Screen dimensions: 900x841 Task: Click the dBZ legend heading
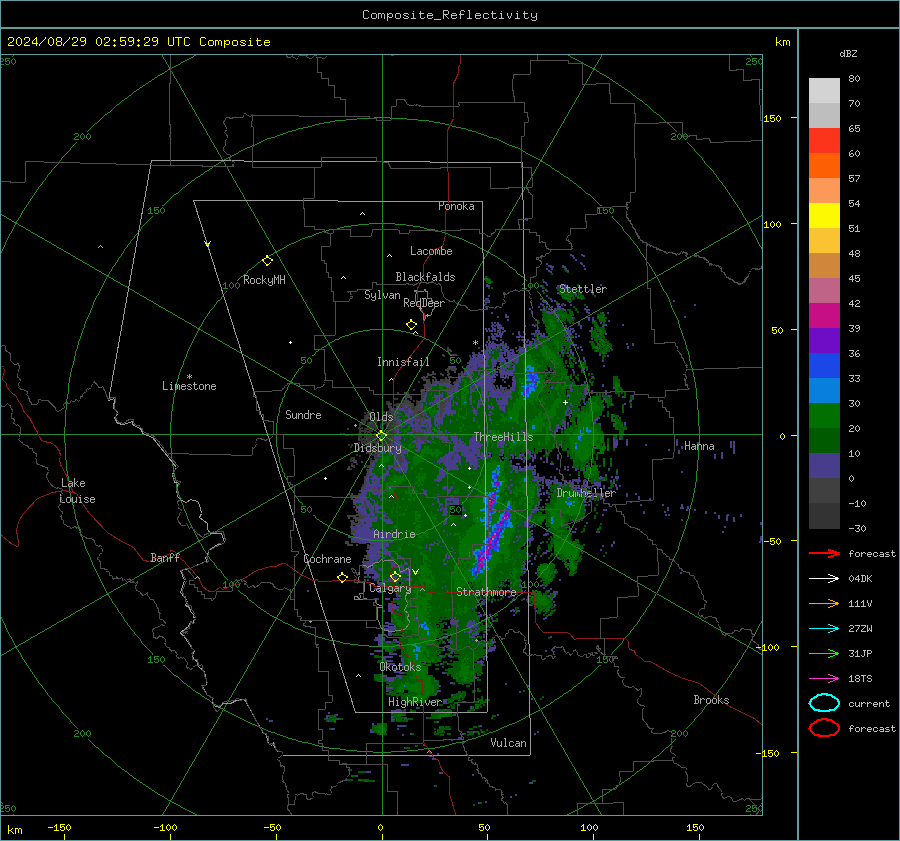point(848,54)
